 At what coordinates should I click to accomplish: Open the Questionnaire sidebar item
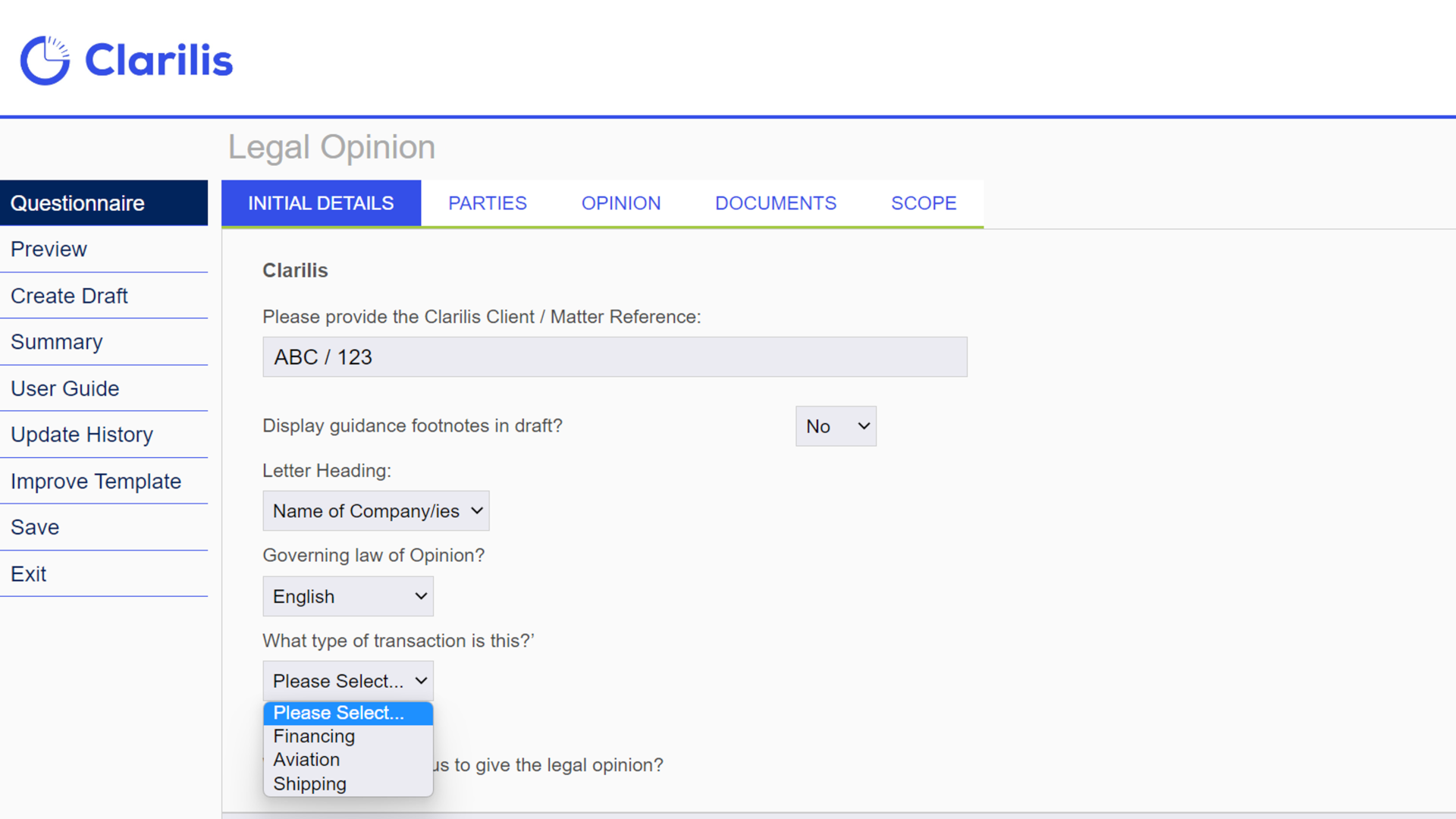click(x=104, y=203)
